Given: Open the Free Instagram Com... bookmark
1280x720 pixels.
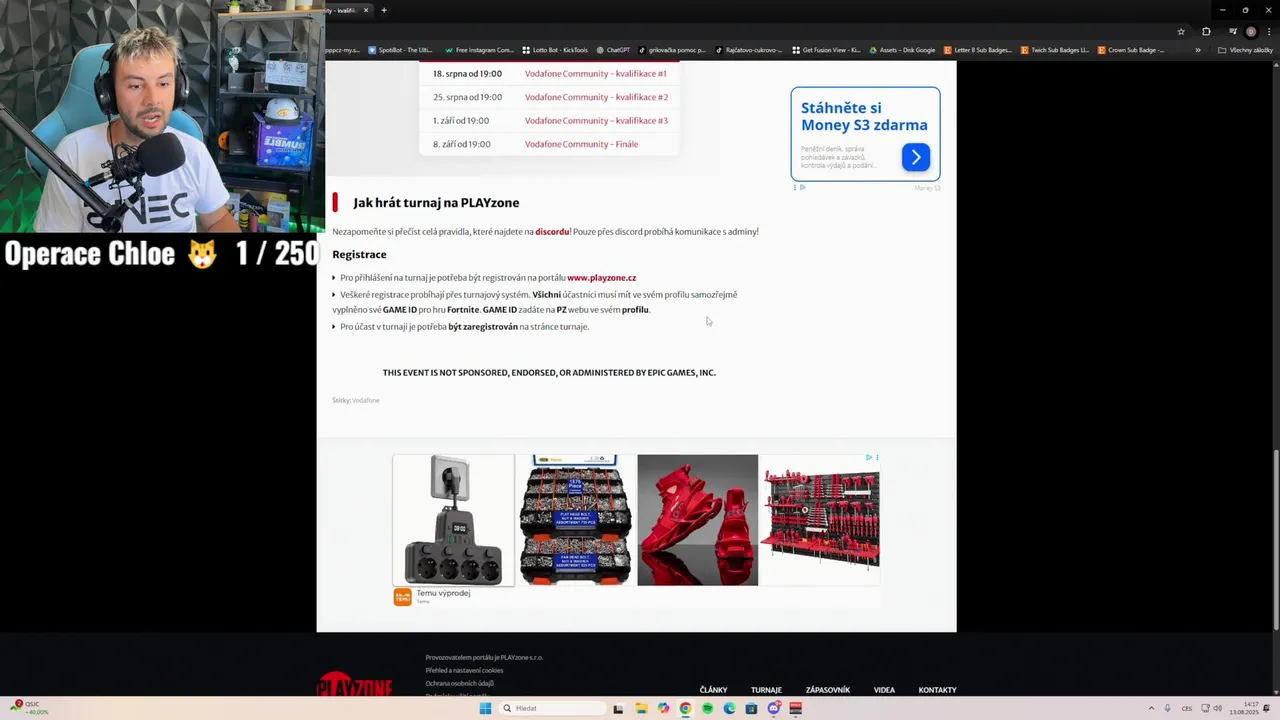Looking at the screenshot, I should pyautogui.click(x=479, y=50).
